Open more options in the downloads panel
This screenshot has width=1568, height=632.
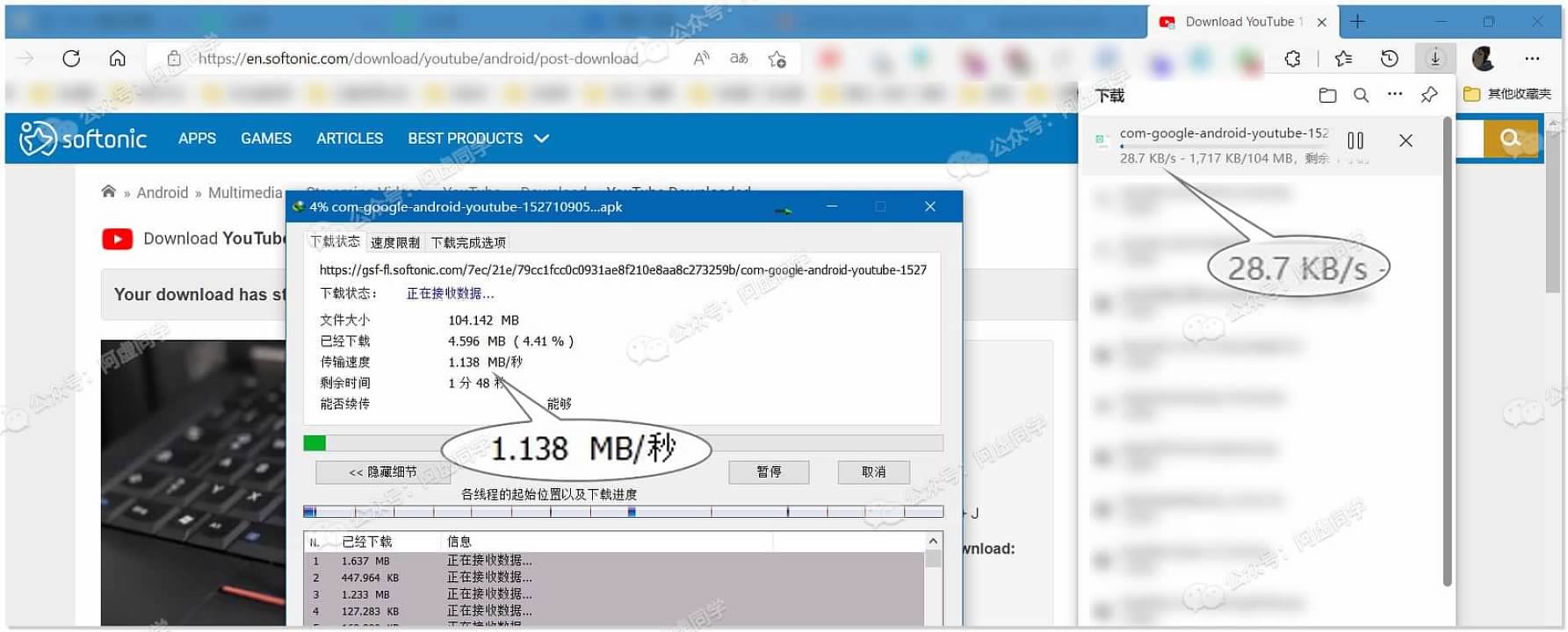[1395, 94]
